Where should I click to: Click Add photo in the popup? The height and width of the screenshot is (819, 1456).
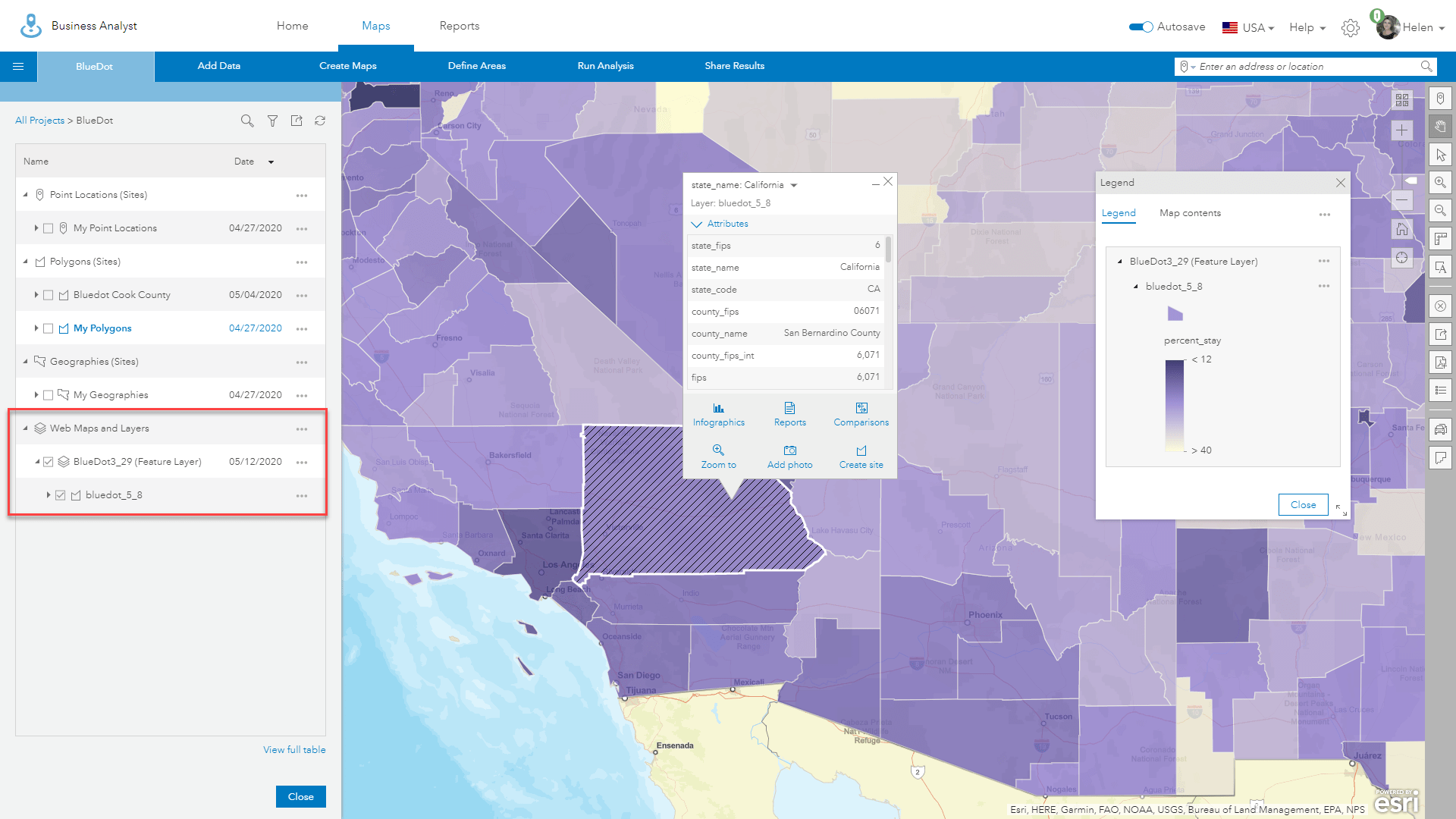[x=789, y=457]
